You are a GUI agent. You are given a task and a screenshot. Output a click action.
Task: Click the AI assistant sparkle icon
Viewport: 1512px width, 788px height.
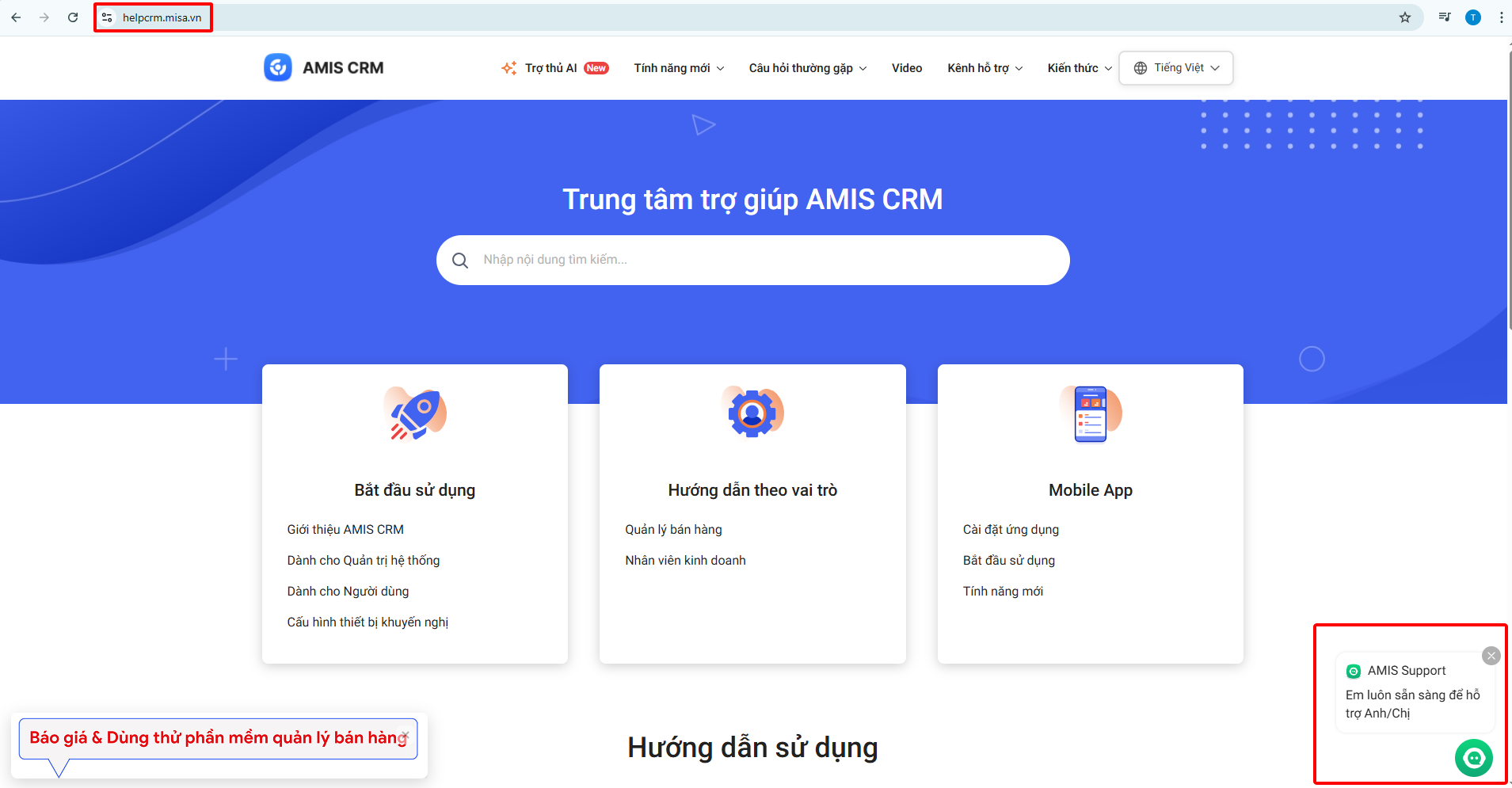coord(509,68)
